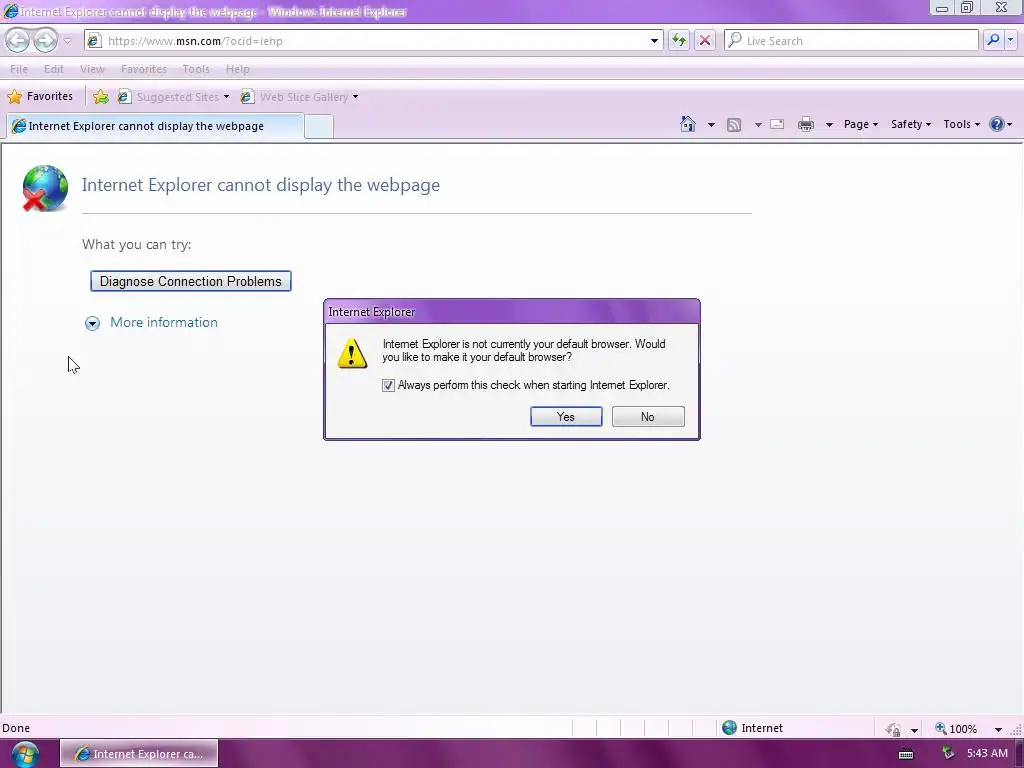Click the blue Help question icon

click(997, 124)
